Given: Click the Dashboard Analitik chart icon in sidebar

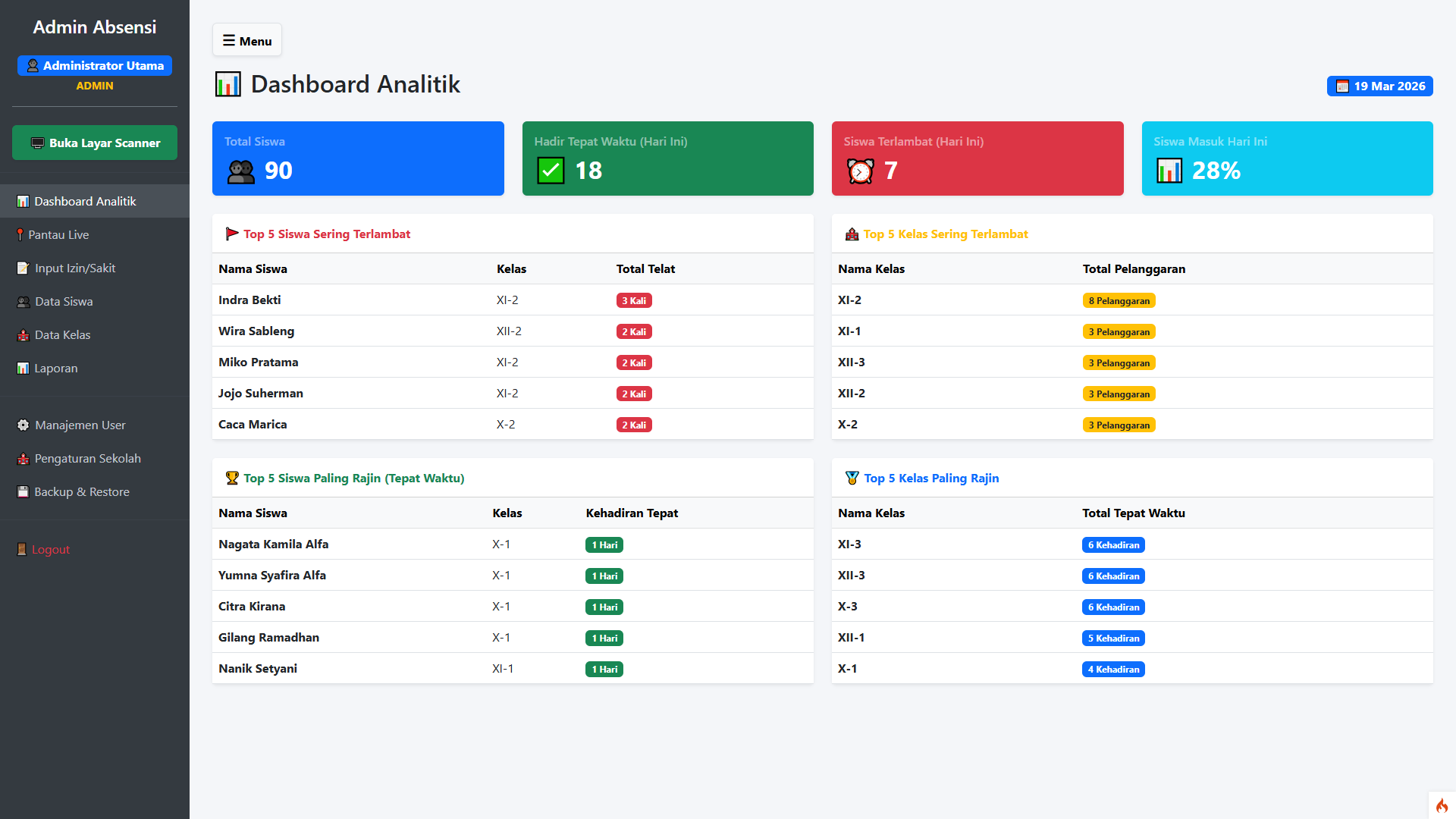Looking at the screenshot, I should 23,202.
